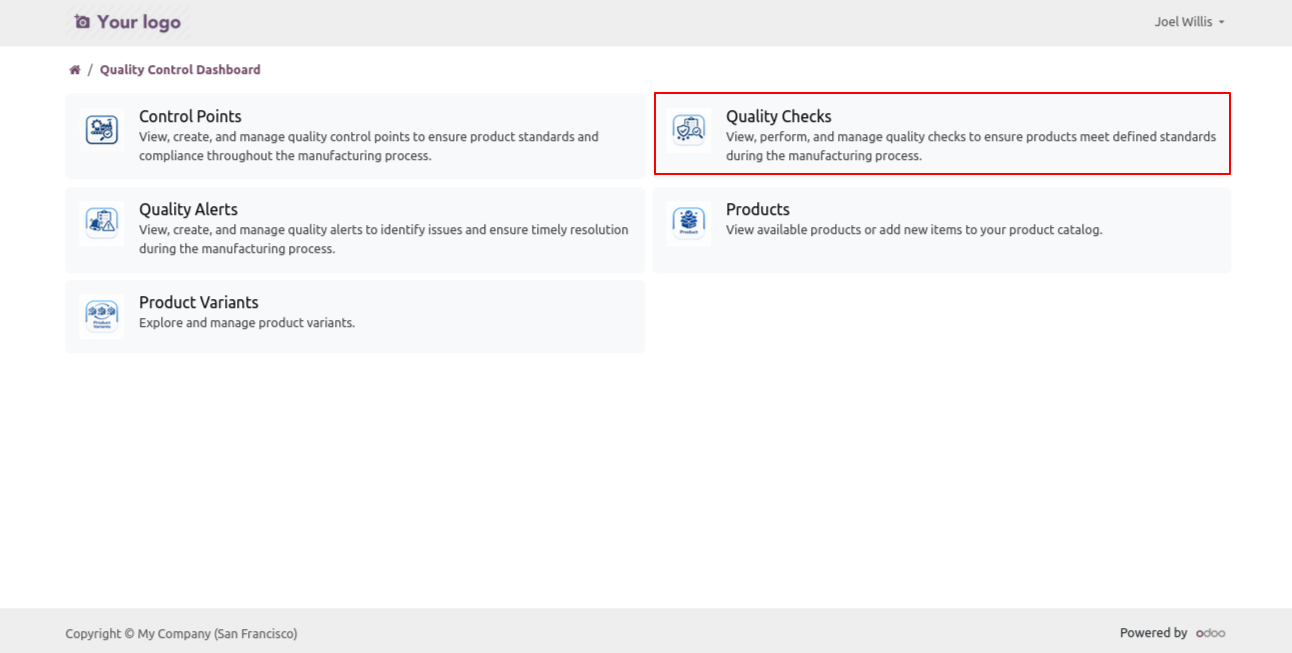Click "Explore and manage product variants" description
The width and height of the screenshot is (1292, 653).
point(247,323)
